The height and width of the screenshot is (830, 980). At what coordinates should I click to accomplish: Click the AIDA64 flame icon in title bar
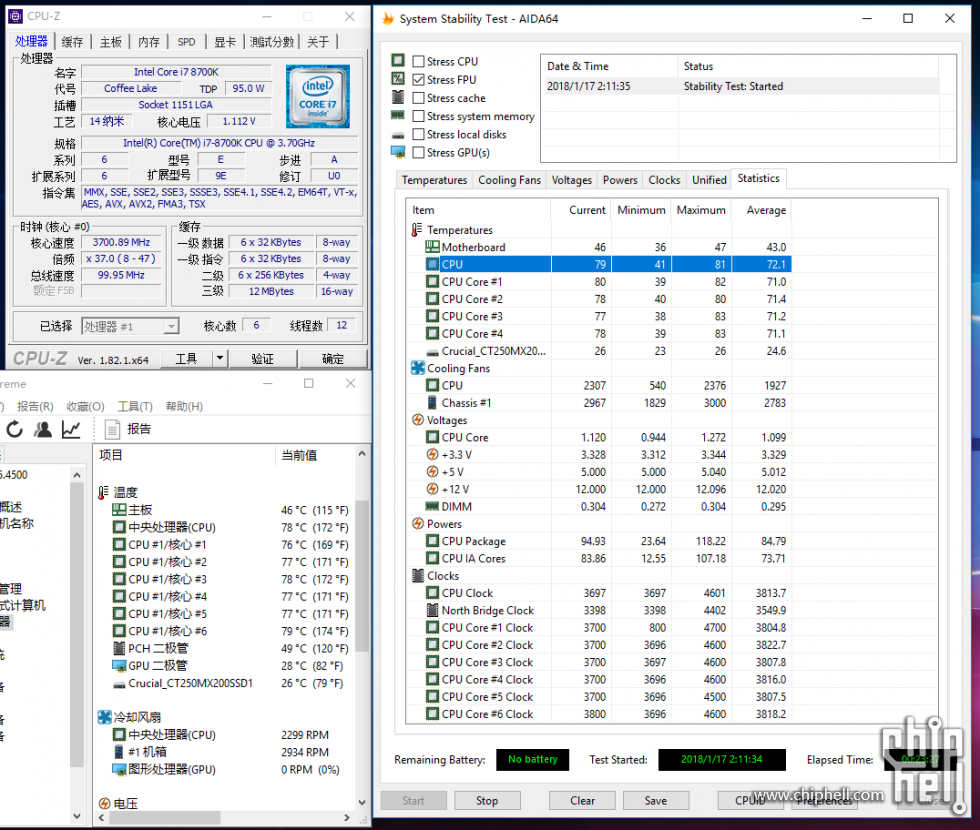[x=388, y=19]
